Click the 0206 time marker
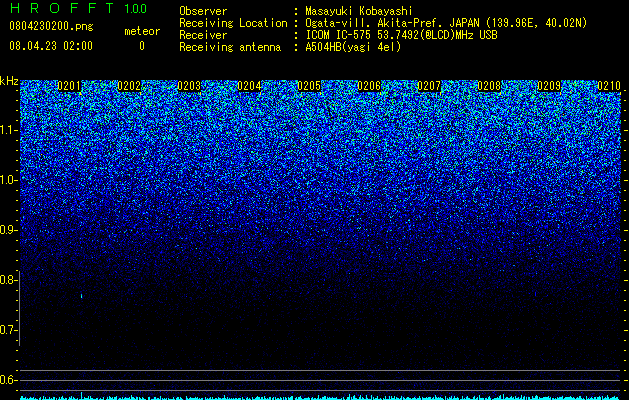Image resolution: width=629 pixels, height=400 pixels. (369, 86)
